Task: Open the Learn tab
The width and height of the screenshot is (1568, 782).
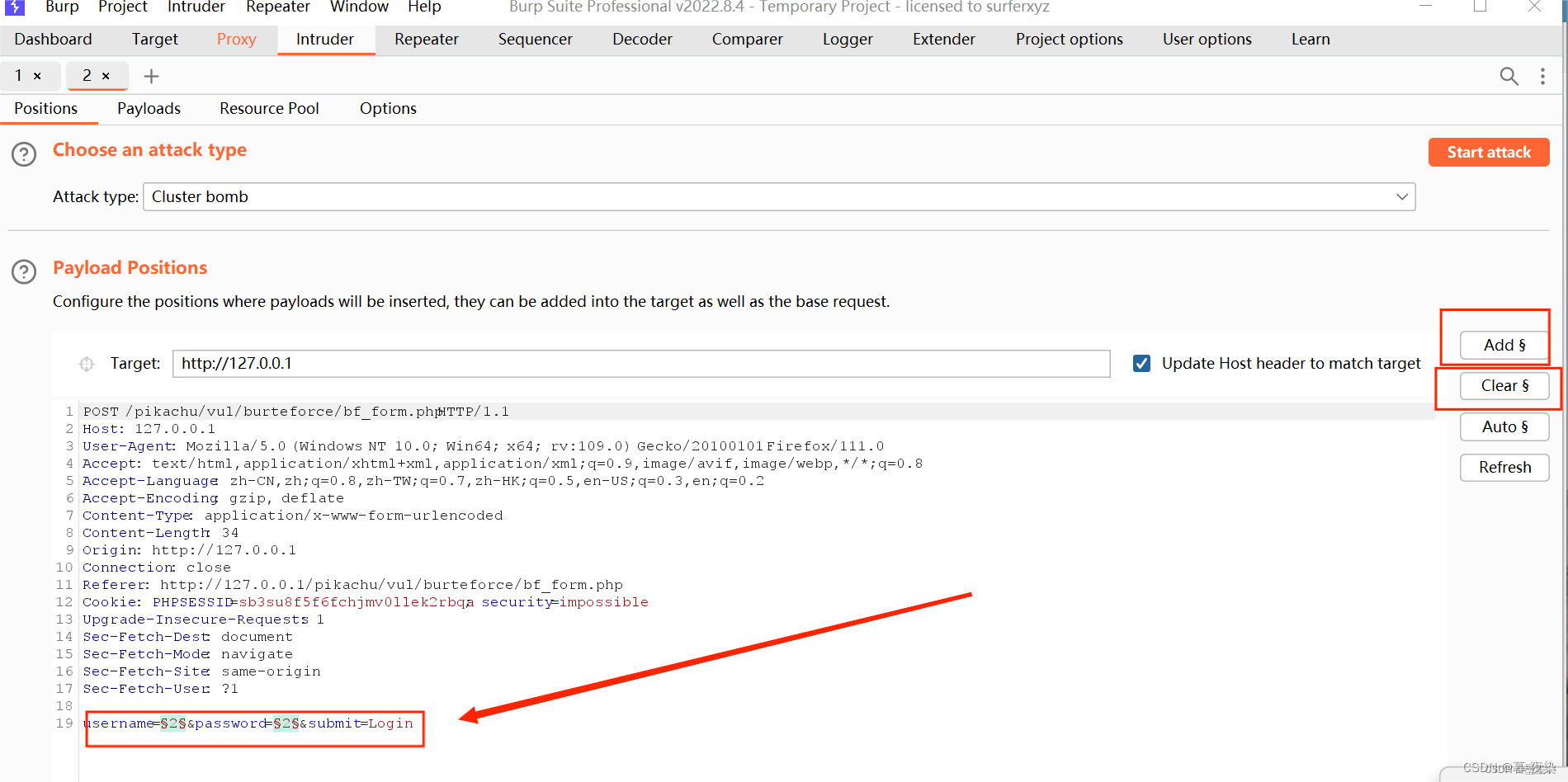Action: (x=1311, y=40)
